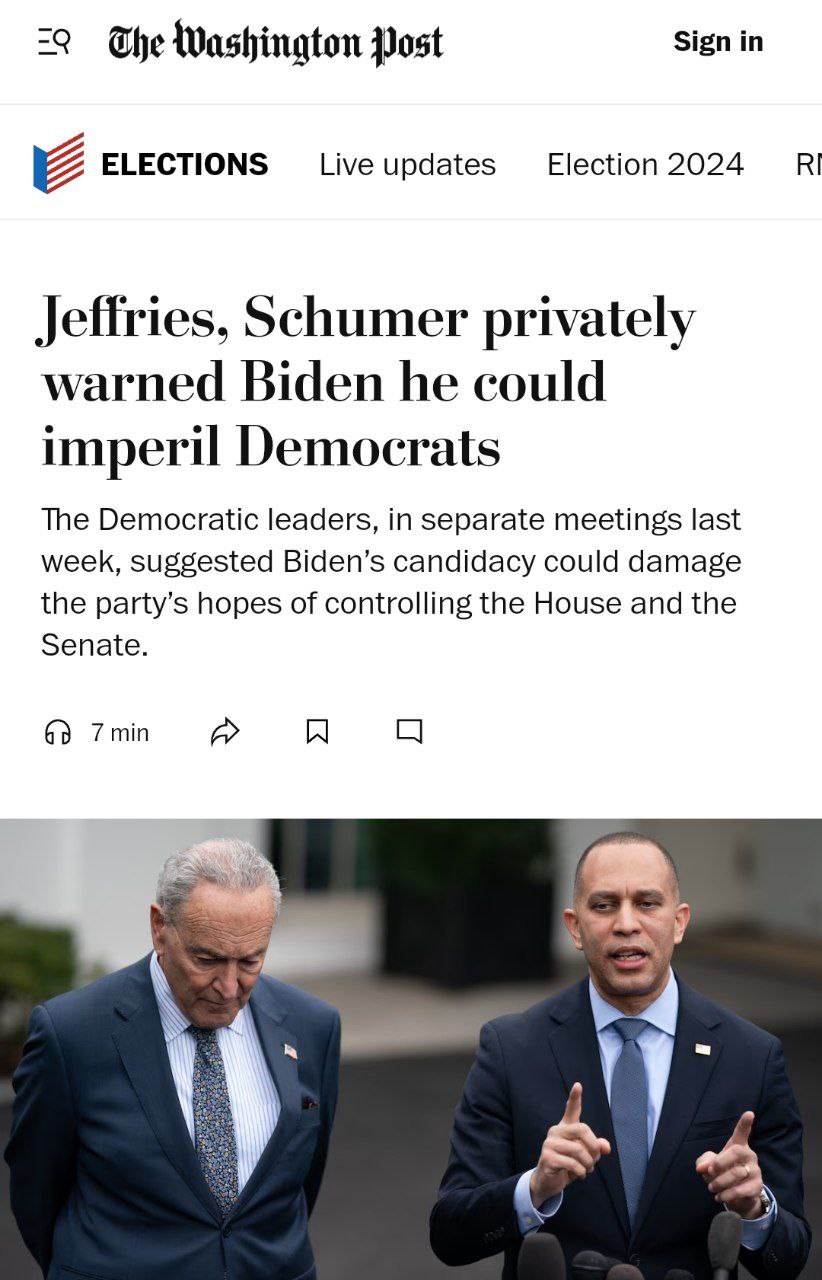Tap the article summary paragraph
822x1280 pixels.
click(x=391, y=582)
